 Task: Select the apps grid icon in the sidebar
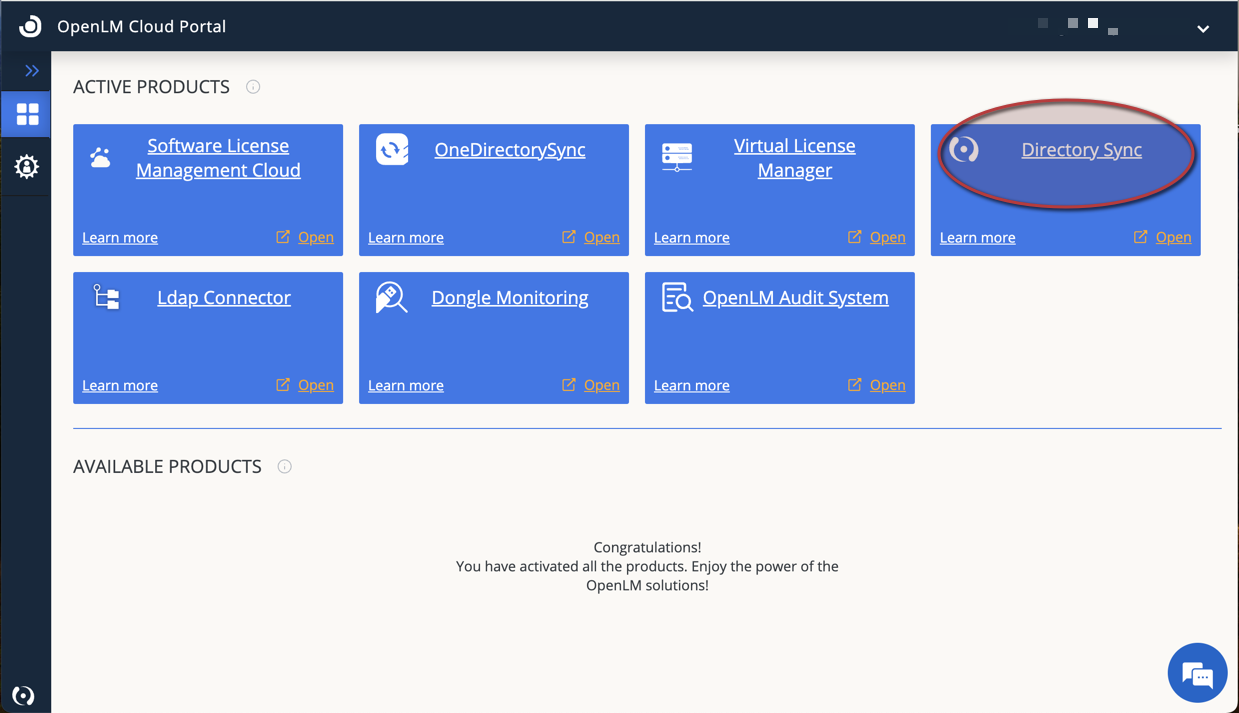[25, 114]
